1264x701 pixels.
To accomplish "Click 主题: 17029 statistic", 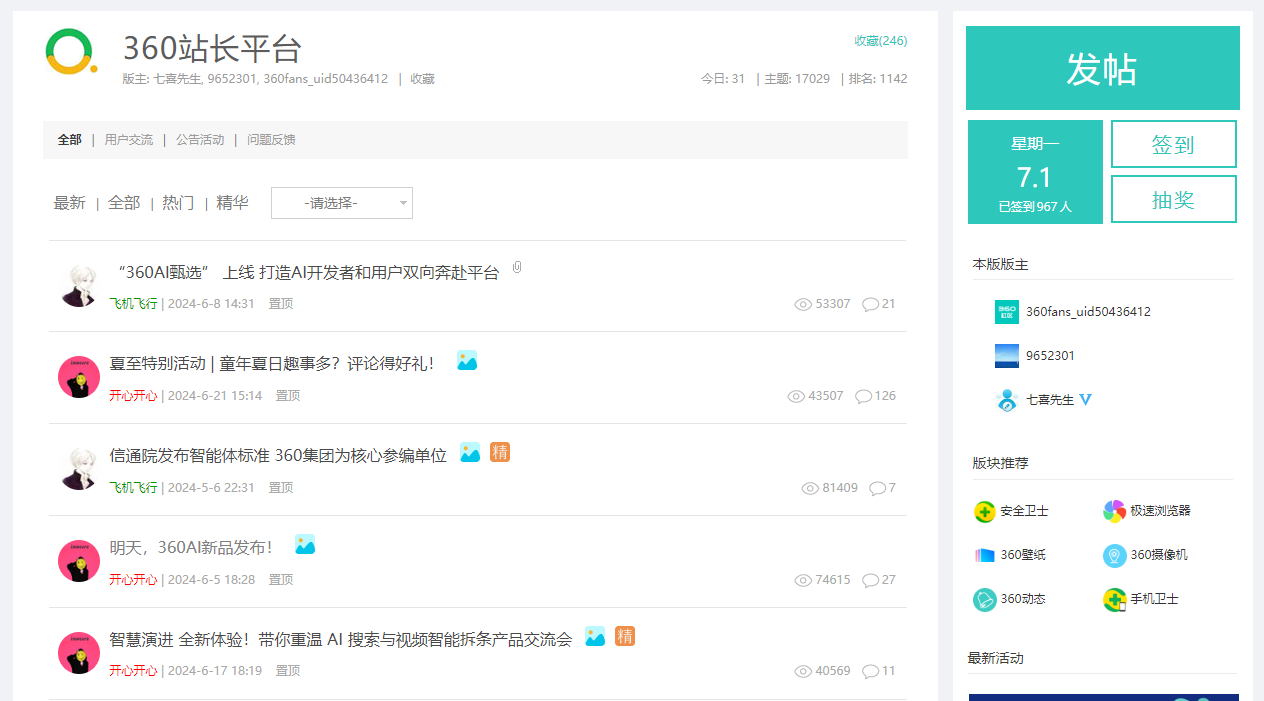I will [x=797, y=79].
